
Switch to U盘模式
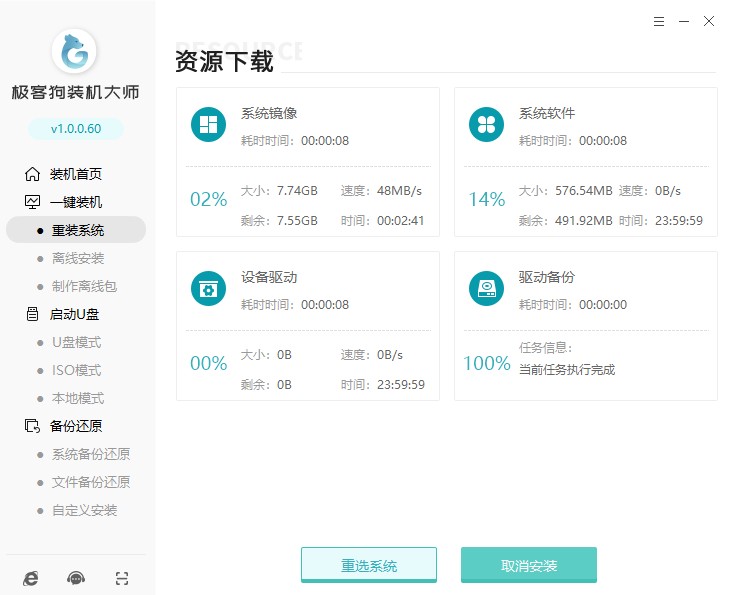pos(76,342)
